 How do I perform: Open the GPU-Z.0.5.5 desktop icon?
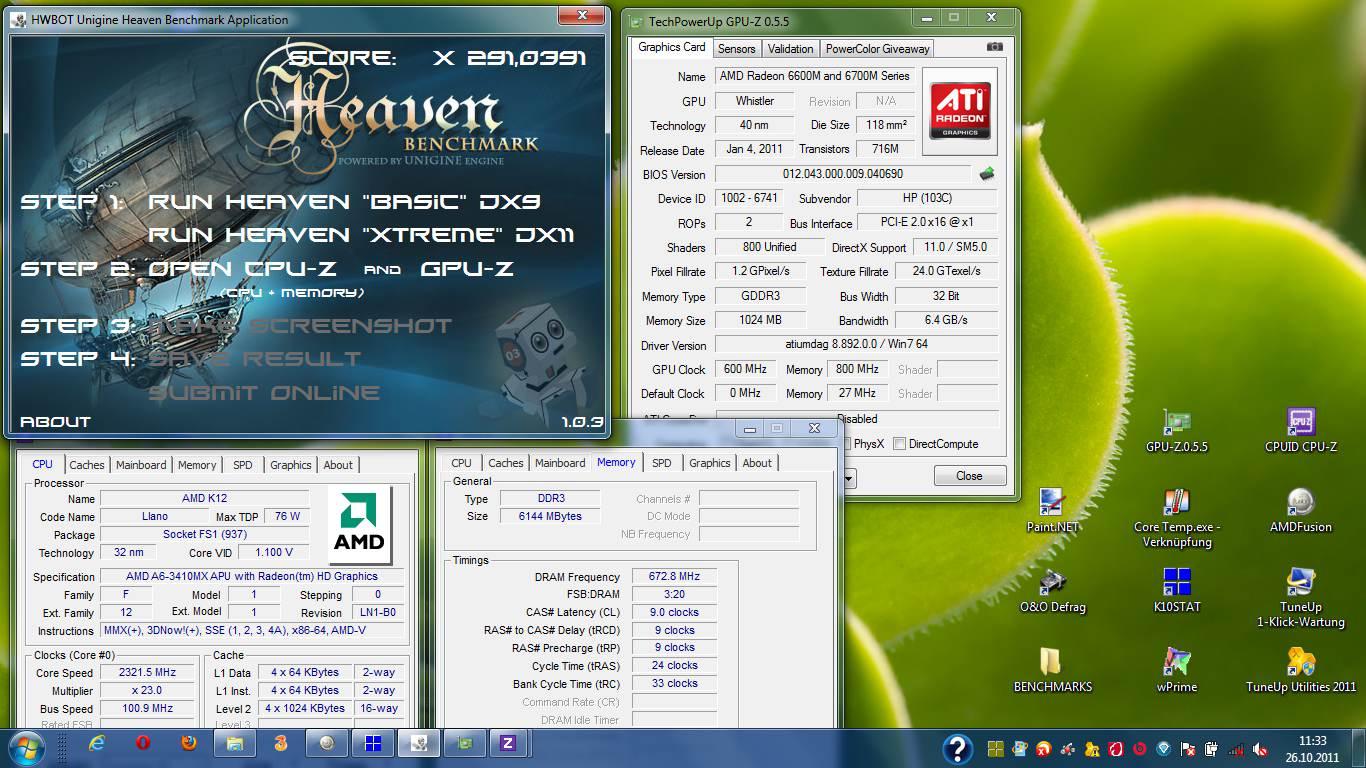click(1176, 431)
